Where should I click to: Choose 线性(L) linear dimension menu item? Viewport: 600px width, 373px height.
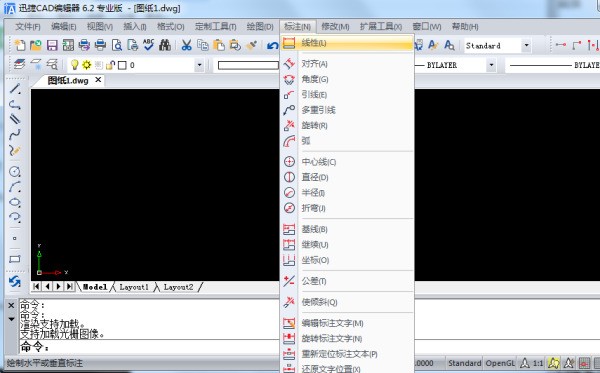pos(347,43)
